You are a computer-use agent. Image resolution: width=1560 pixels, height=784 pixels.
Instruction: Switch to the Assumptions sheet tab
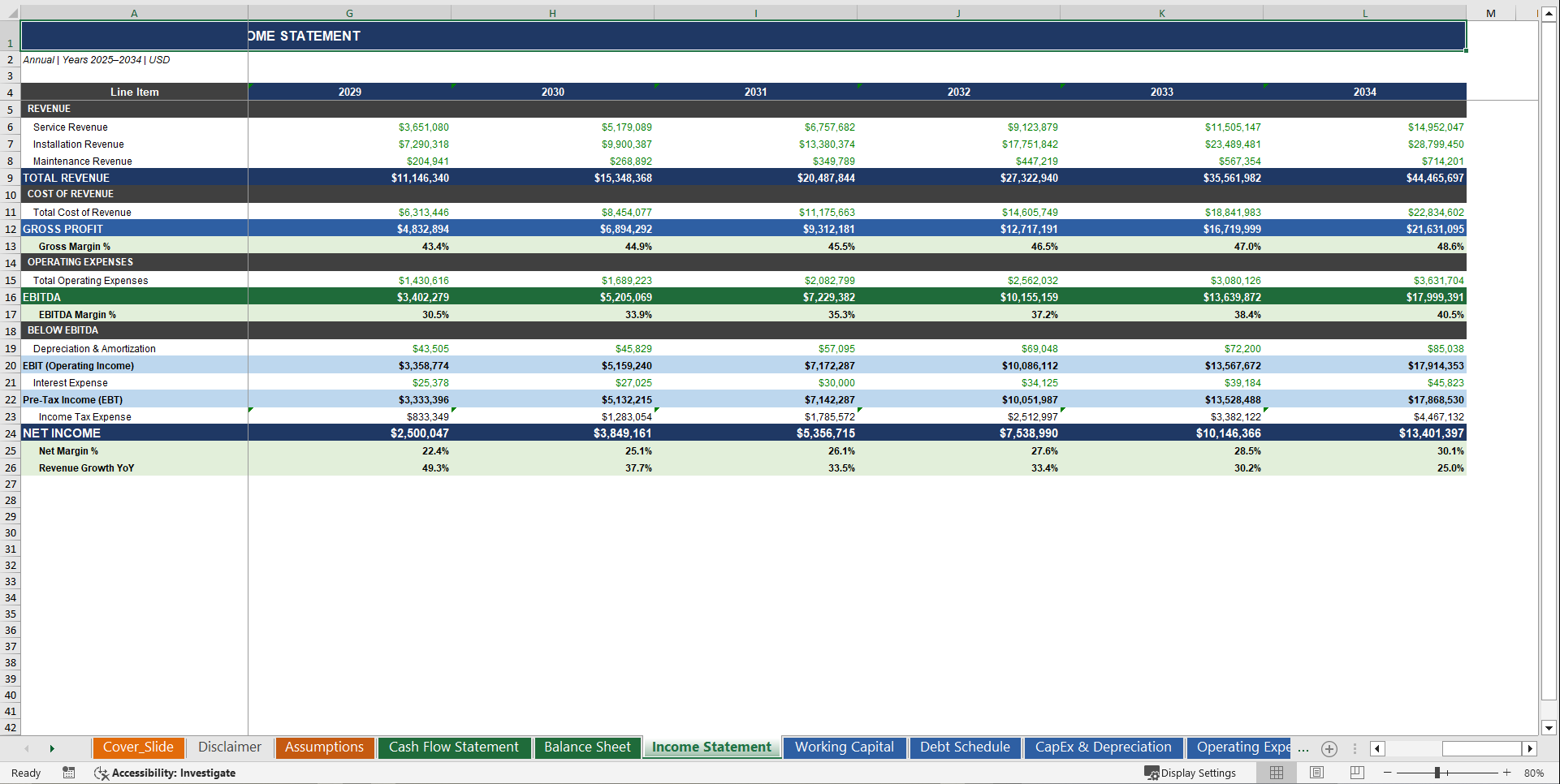[x=324, y=747]
